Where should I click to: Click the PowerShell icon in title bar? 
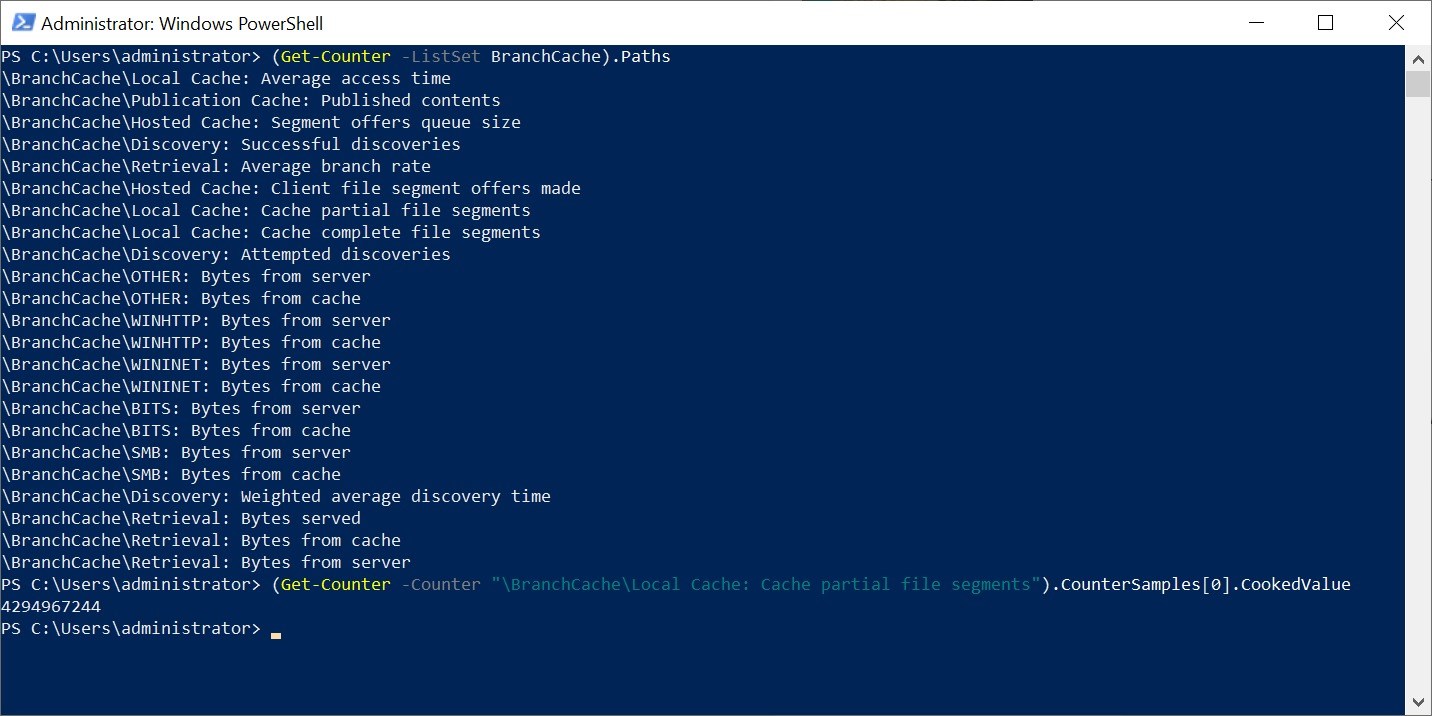21,22
